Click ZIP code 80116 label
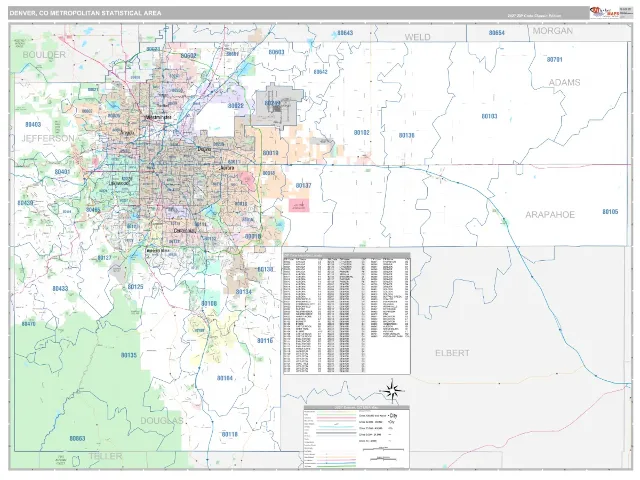This screenshot has width=640, height=480. pos(264,341)
